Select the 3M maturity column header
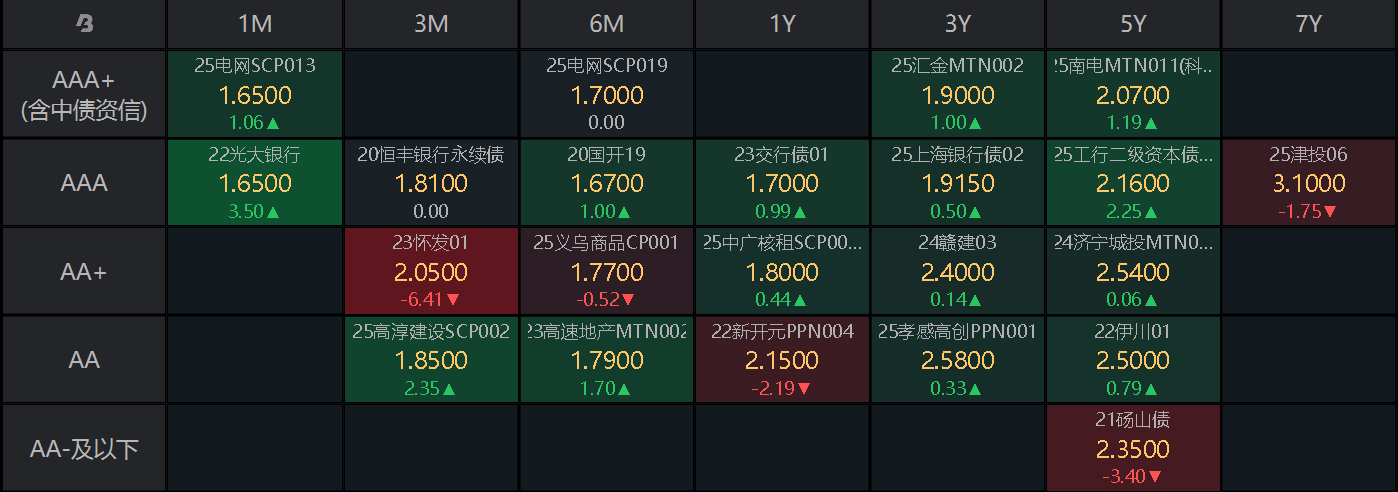The height and width of the screenshot is (492, 1398). coord(431,25)
